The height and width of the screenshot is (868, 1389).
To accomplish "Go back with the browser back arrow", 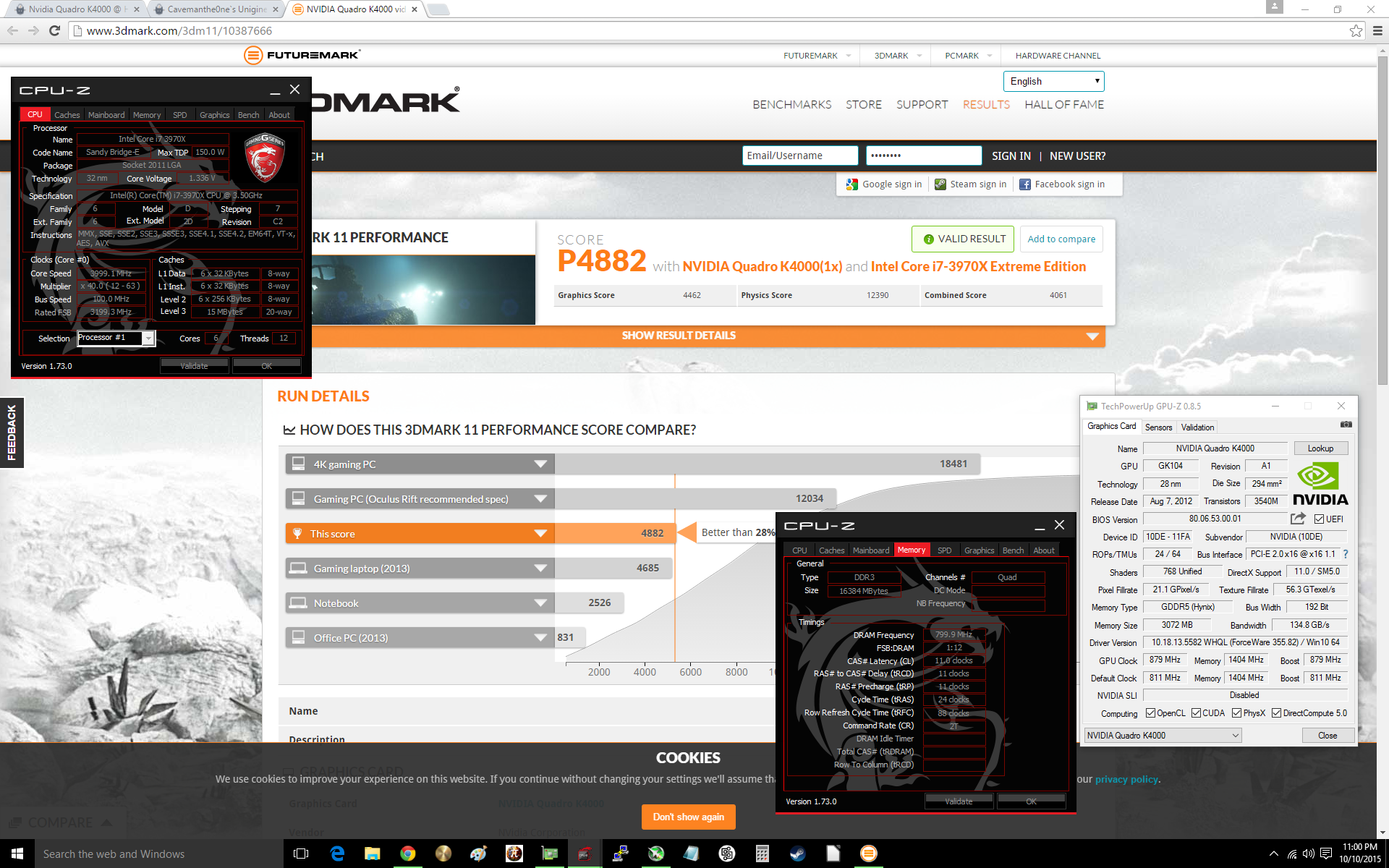I will tap(12, 30).
